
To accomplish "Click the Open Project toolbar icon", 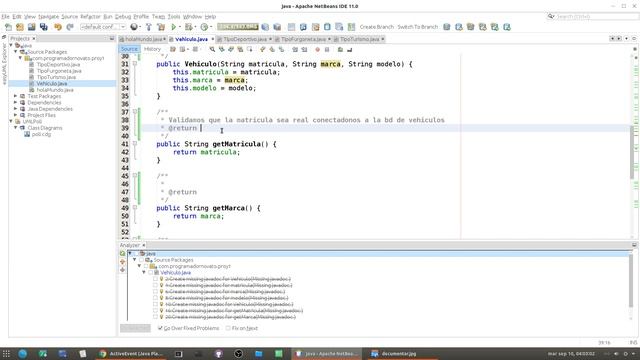I will coord(32,27).
